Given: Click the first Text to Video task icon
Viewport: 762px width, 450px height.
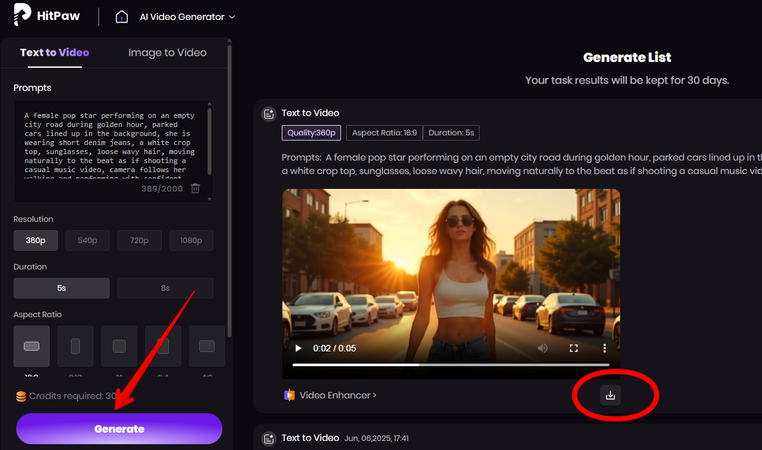Looking at the screenshot, I should [269, 114].
